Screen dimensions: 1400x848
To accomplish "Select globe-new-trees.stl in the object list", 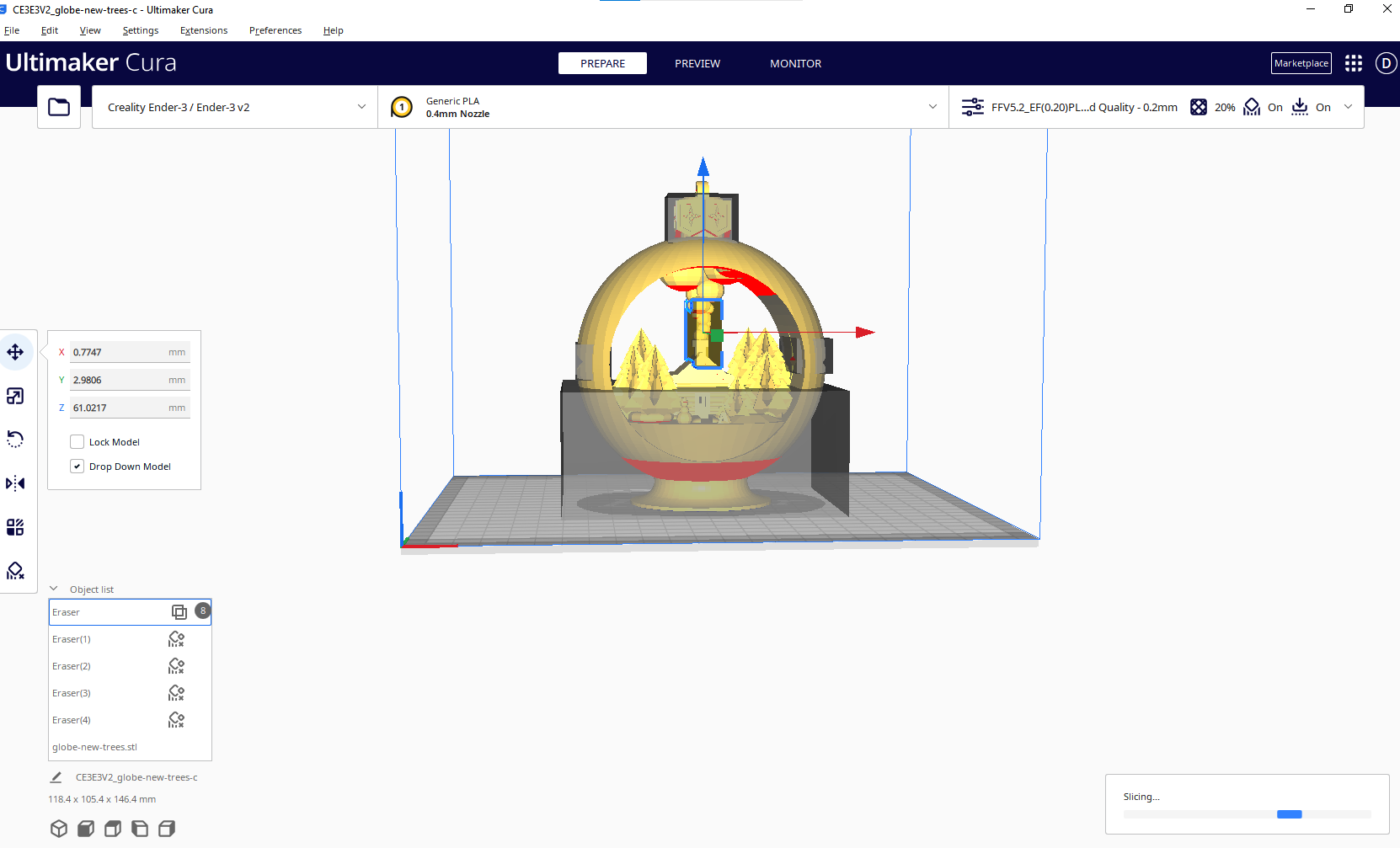I will (130, 747).
